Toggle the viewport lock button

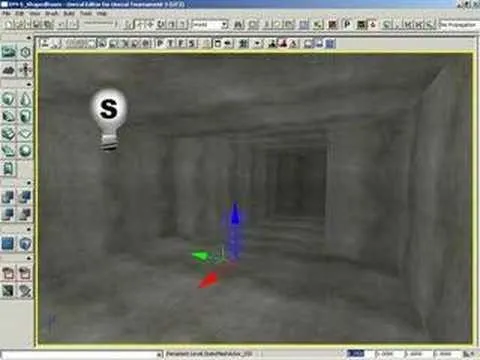[x=218, y=43]
